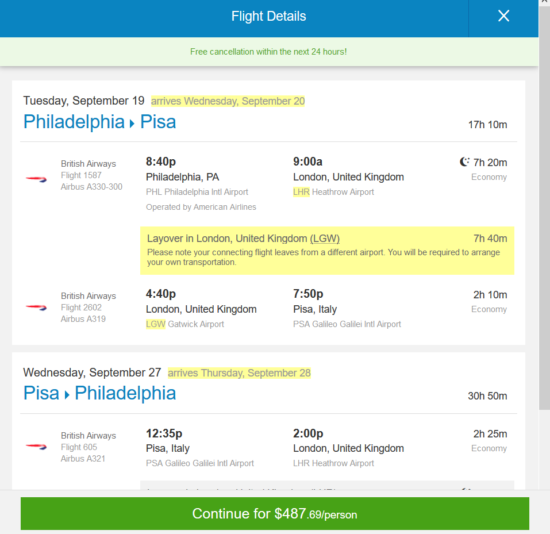Click Continue for $487.69/person button
The image size is (550, 534).
pyautogui.click(x=275, y=514)
